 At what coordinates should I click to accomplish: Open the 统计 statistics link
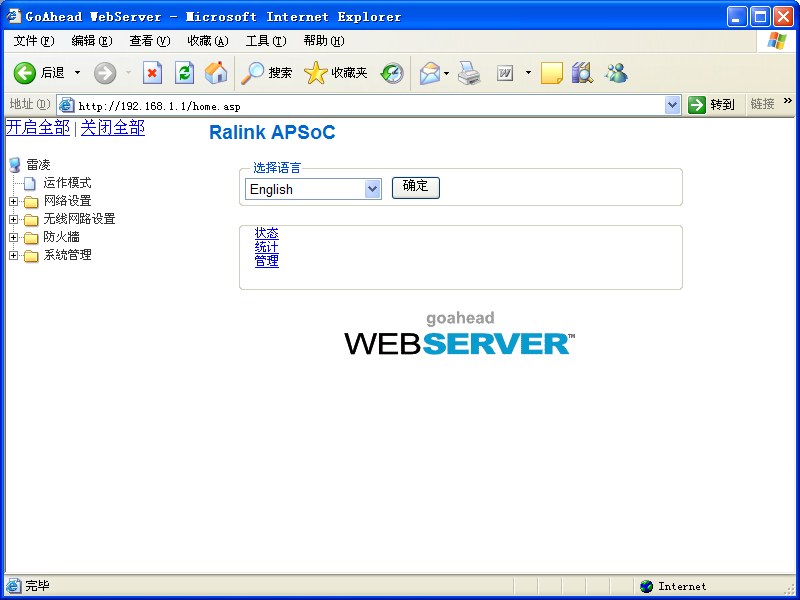[266, 247]
